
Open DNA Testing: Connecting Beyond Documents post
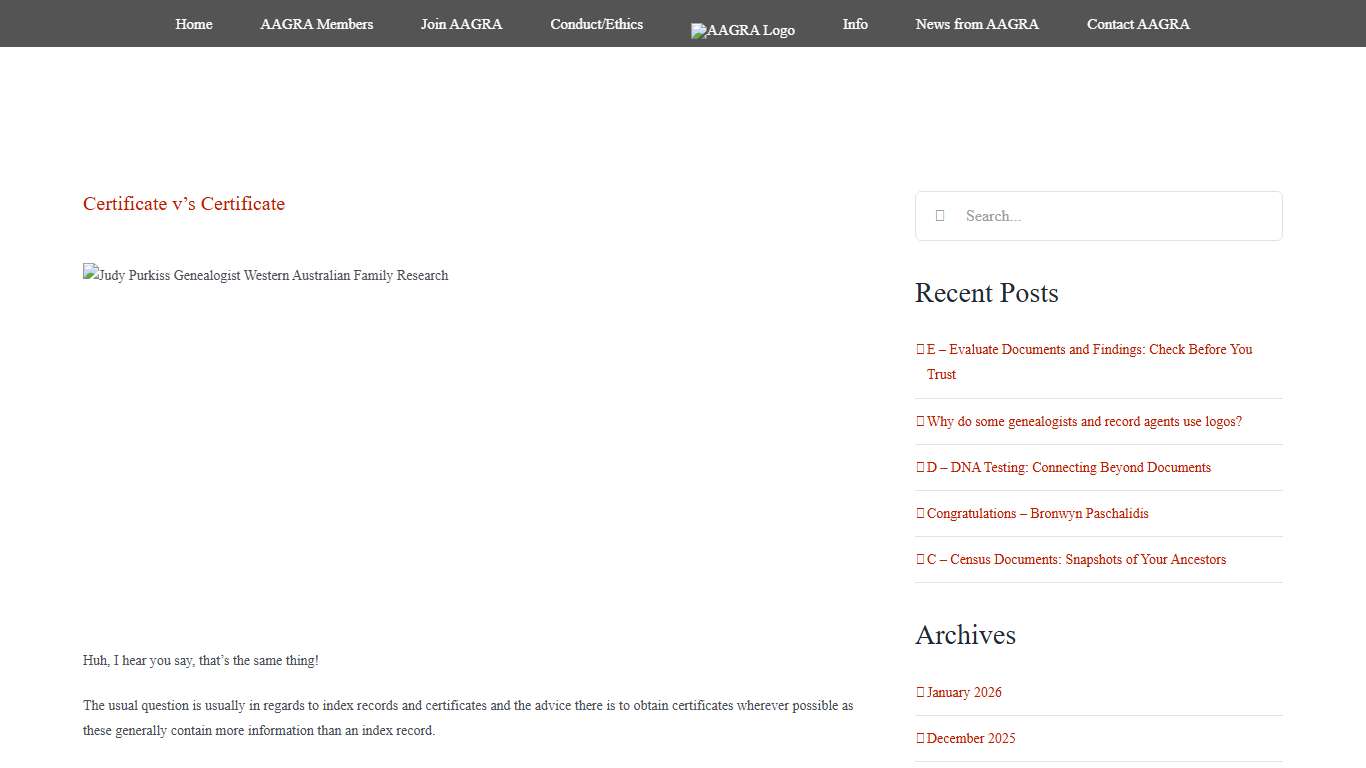[1068, 468]
